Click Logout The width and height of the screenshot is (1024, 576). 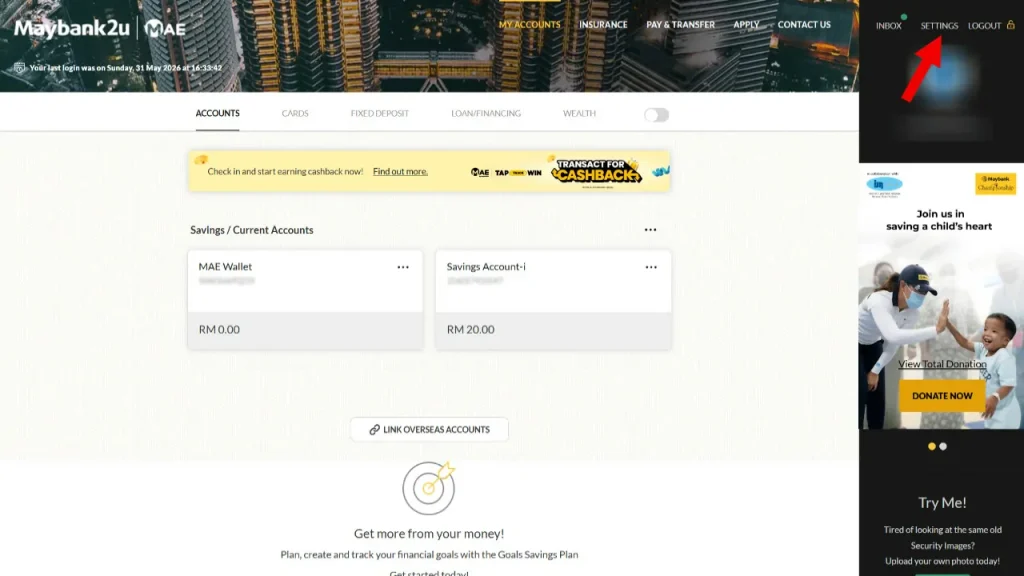tap(984, 25)
